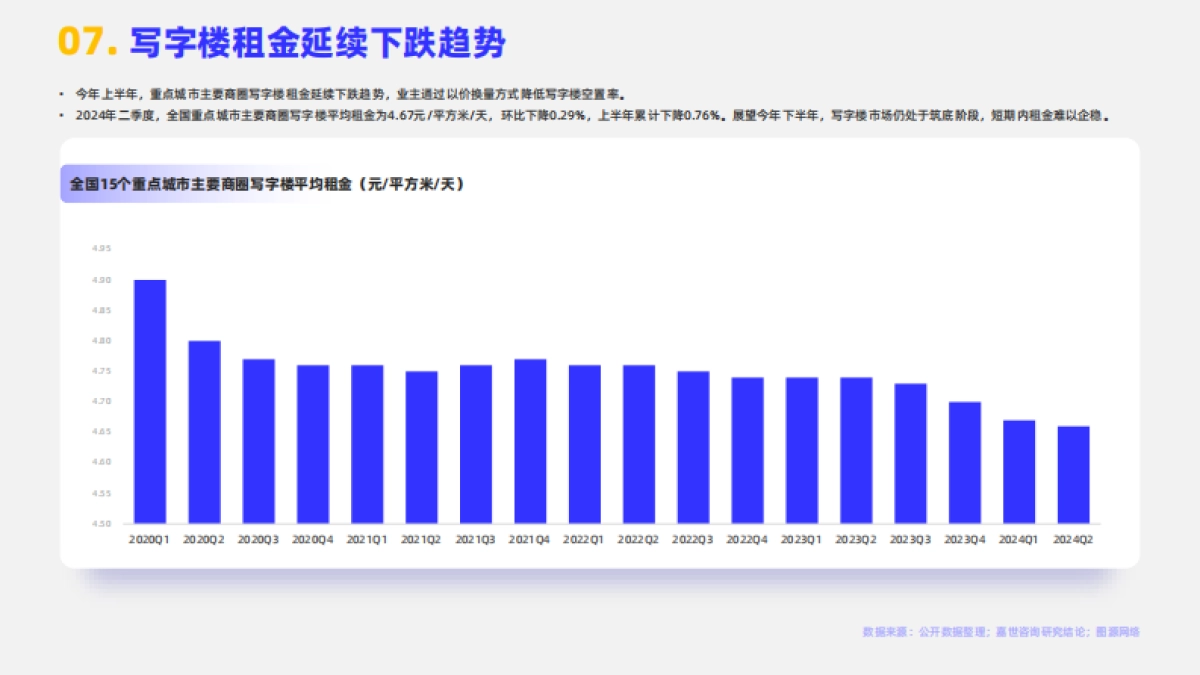Click the tallest bar representing 2020Q1 rent

[x=150, y=400]
